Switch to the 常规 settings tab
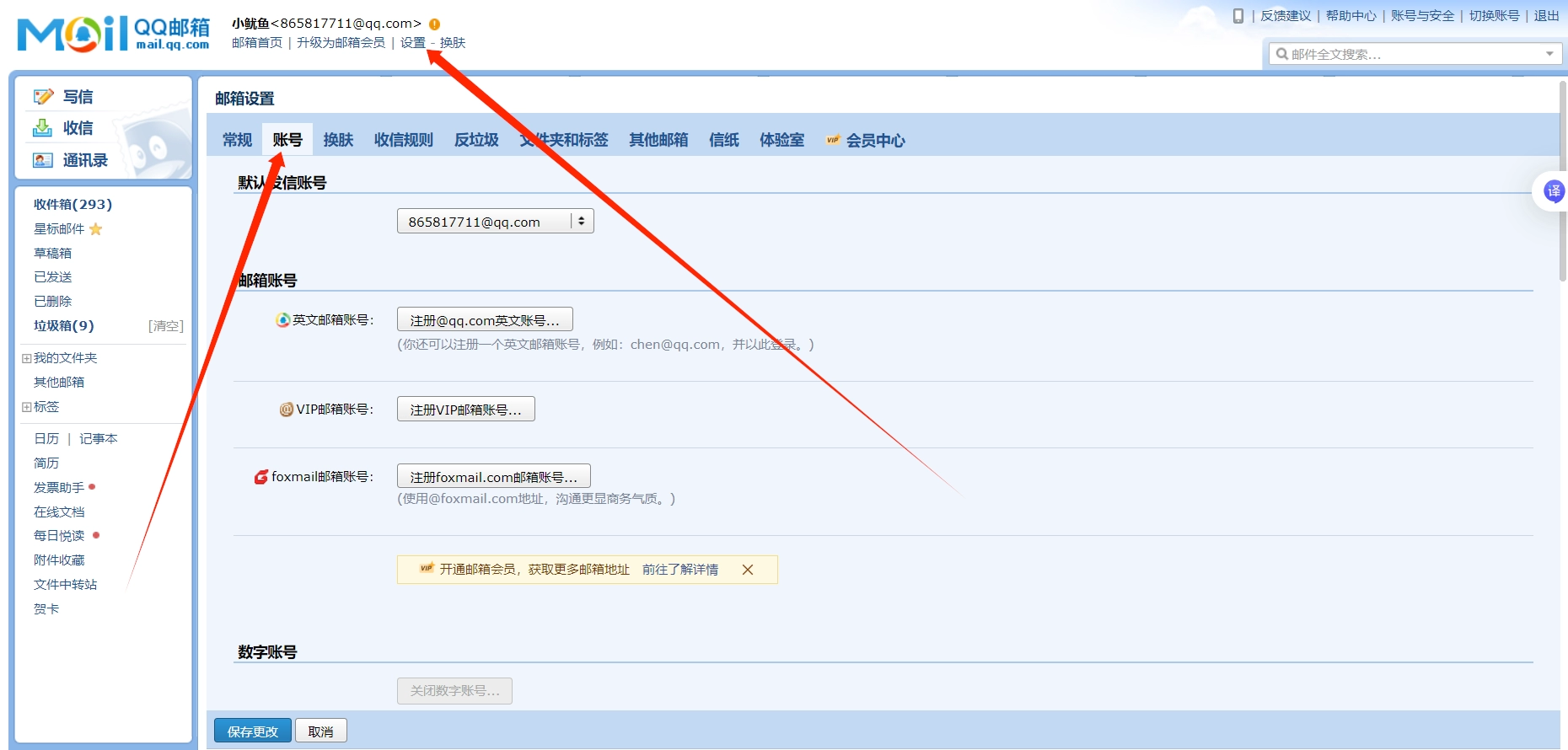 (237, 140)
